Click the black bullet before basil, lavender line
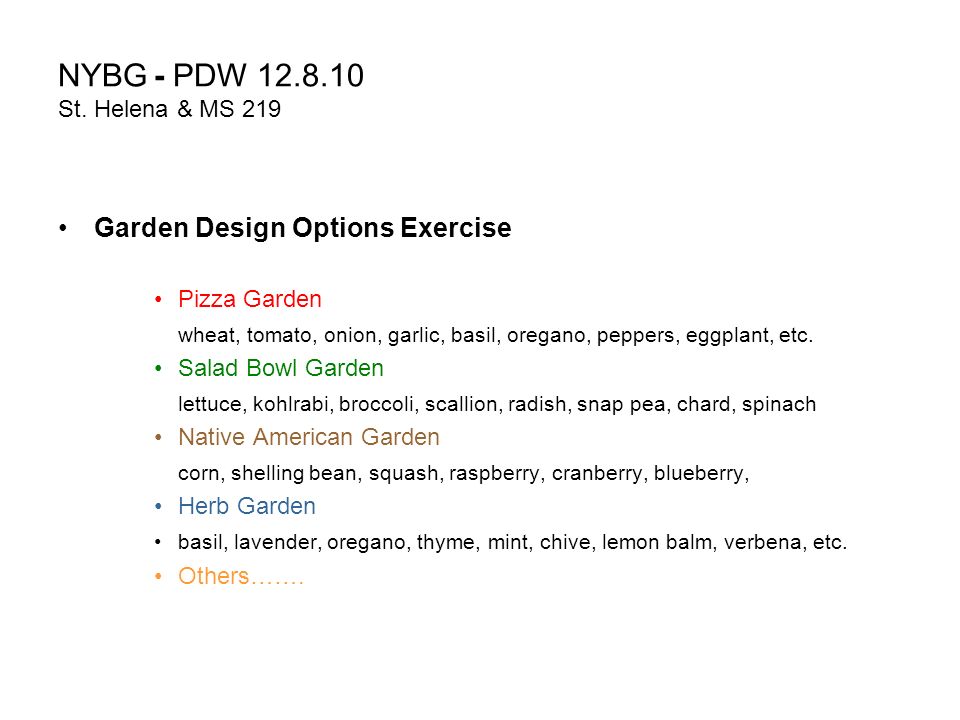Image resolution: width=960 pixels, height=720 pixels. pos(159,542)
